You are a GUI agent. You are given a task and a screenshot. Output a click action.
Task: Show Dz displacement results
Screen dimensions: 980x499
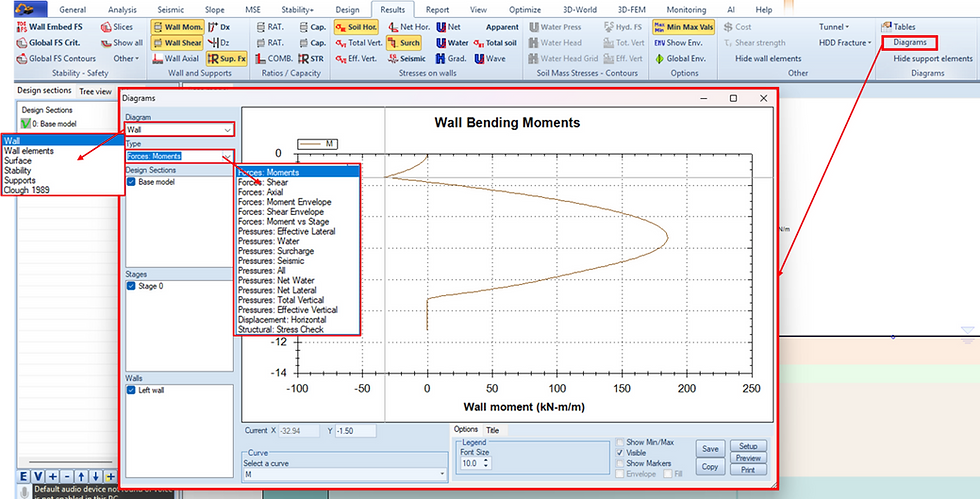pos(219,43)
